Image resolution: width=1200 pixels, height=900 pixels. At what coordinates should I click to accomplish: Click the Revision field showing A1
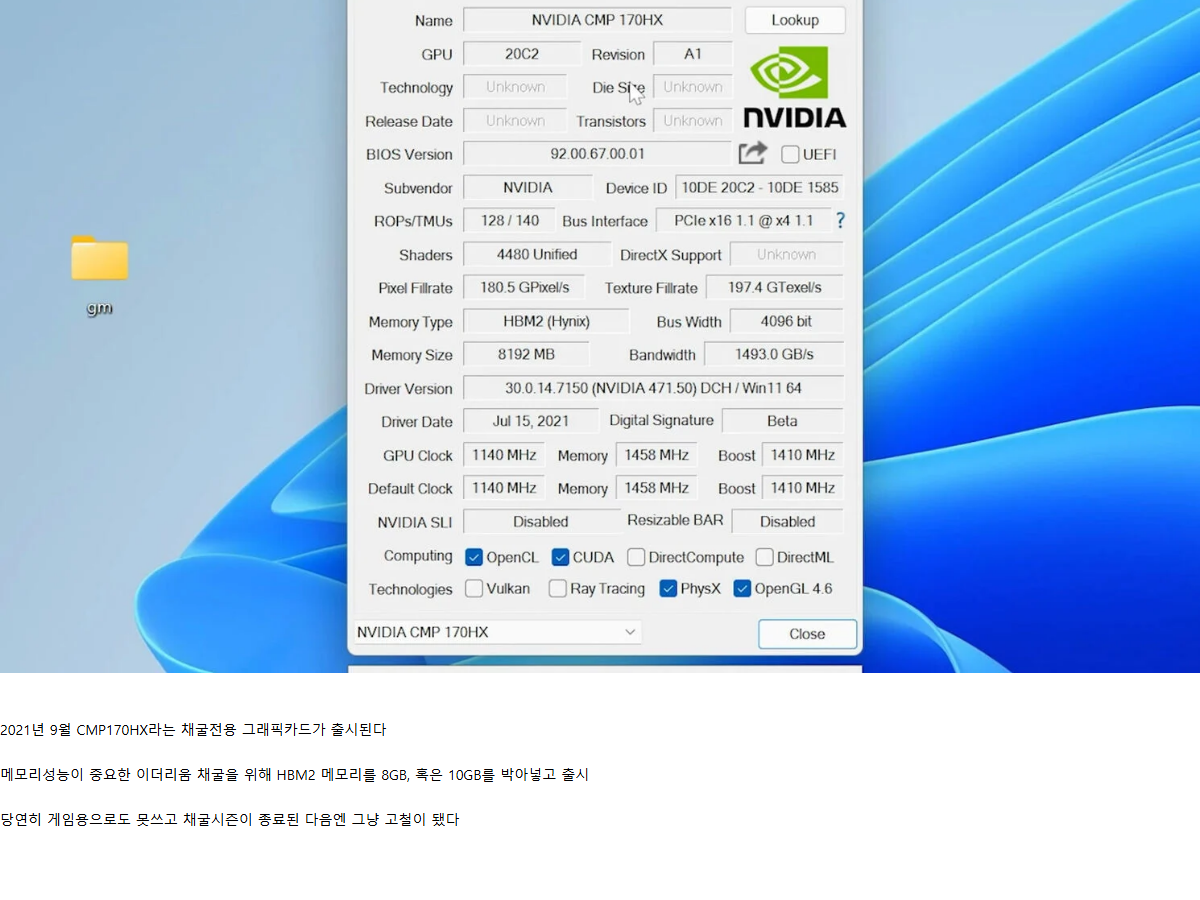693,54
